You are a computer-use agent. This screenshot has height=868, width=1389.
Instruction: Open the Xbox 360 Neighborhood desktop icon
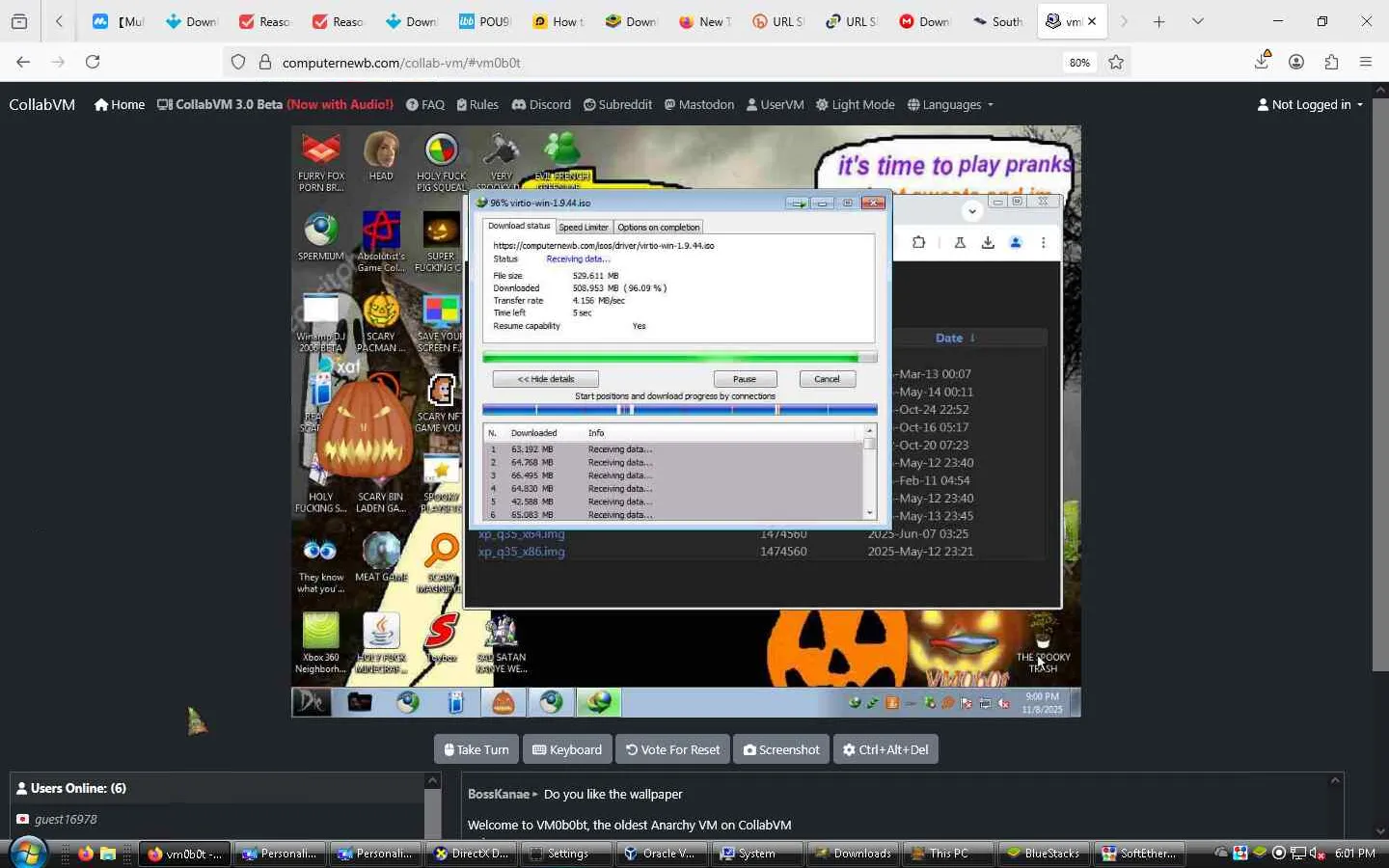(320, 642)
